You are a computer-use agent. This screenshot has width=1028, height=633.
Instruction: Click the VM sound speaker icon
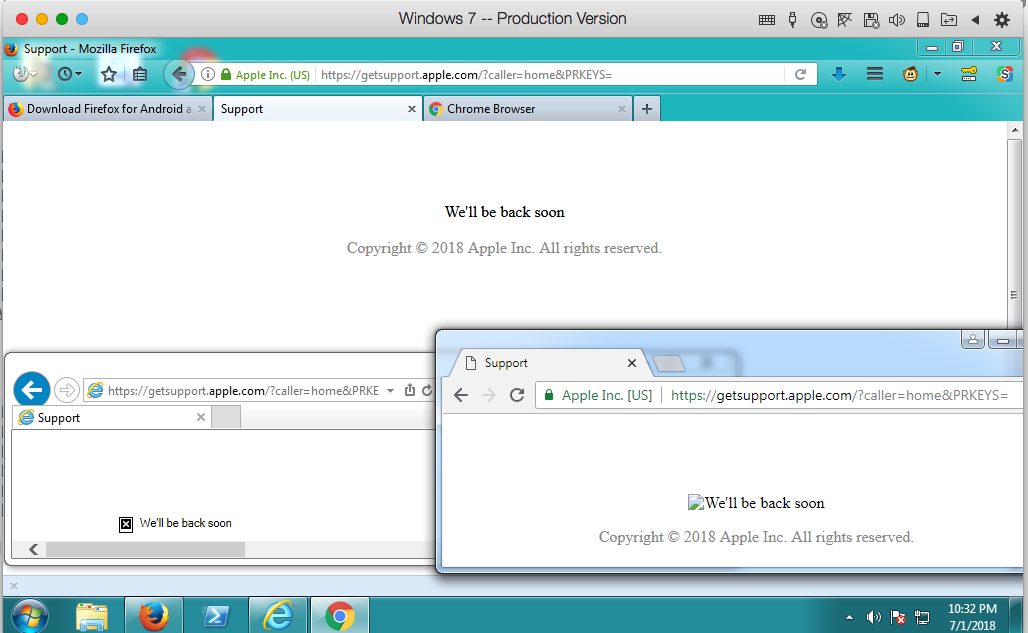coord(896,20)
